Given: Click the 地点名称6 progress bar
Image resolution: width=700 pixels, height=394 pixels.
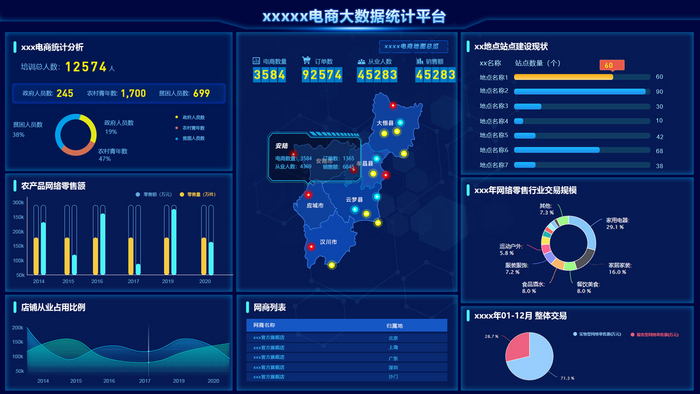Looking at the screenshot, I should [x=557, y=150].
